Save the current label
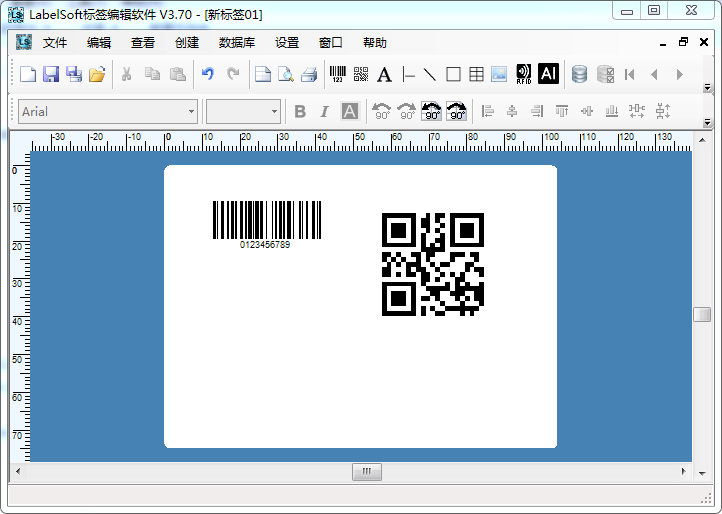This screenshot has width=722, height=514. [51, 74]
